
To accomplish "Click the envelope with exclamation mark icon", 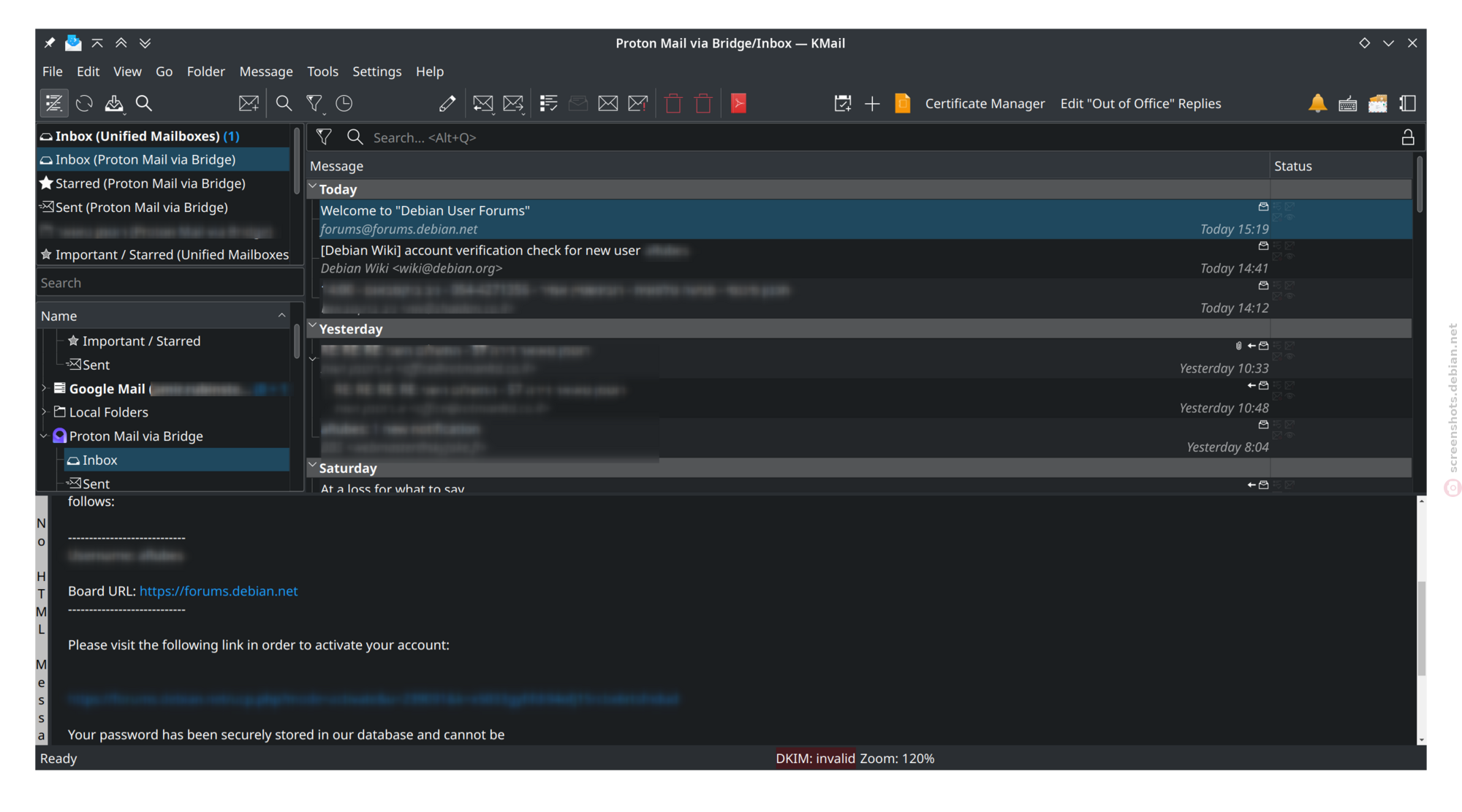I will (x=638, y=104).
